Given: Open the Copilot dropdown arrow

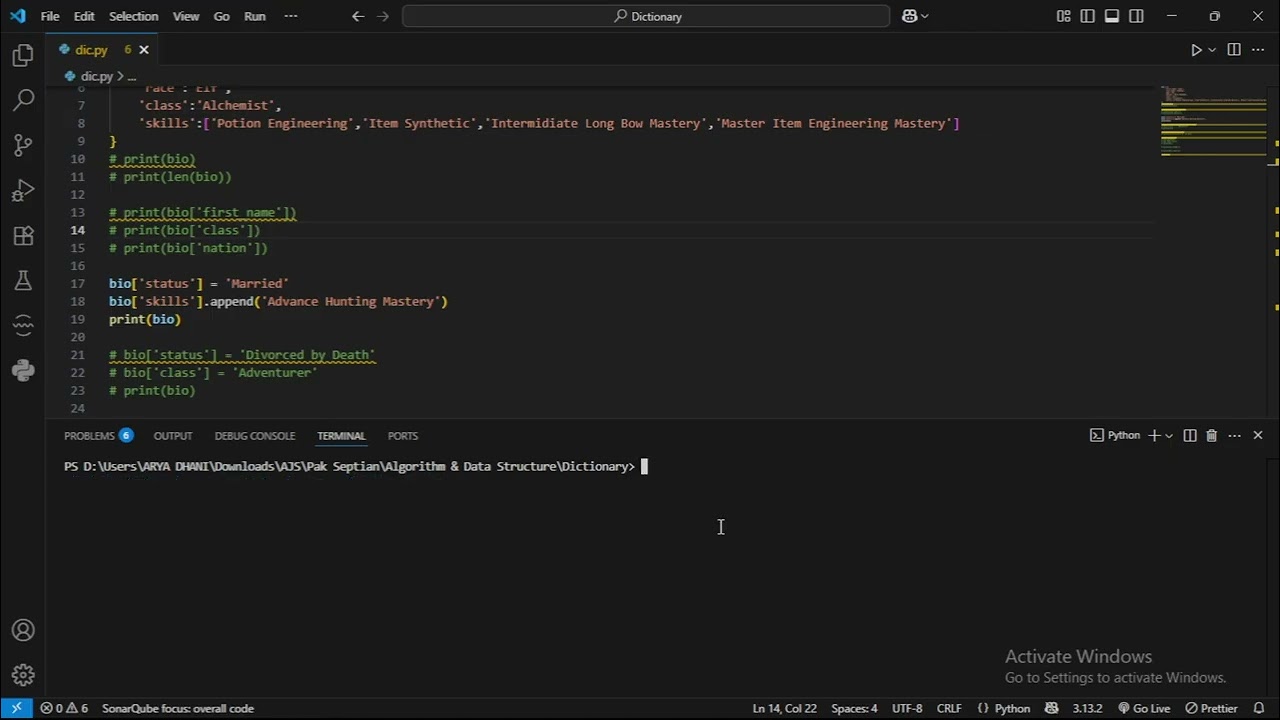Looking at the screenshot, I should (x=925, y=16).
